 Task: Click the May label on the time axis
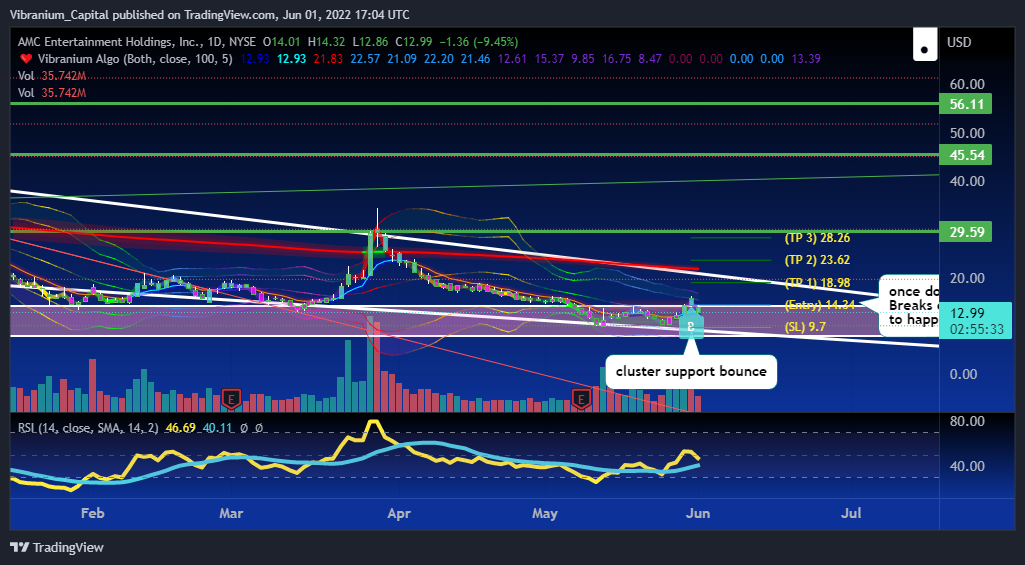coord(545,513)
